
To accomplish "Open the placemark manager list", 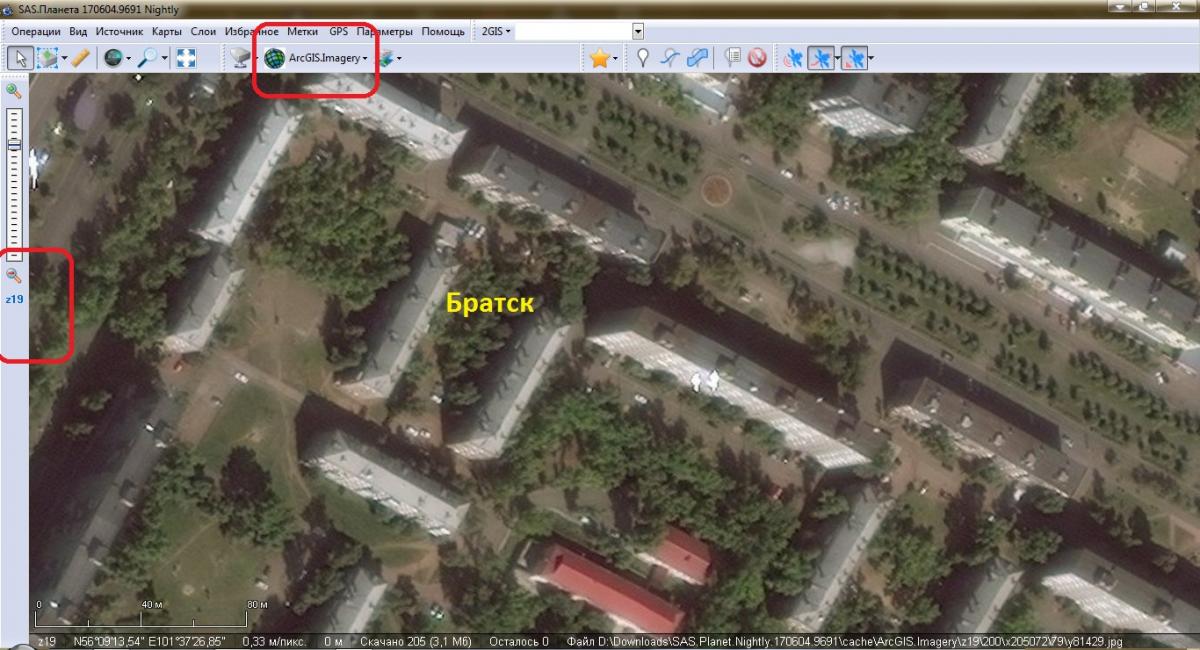I will click(732, 58).
